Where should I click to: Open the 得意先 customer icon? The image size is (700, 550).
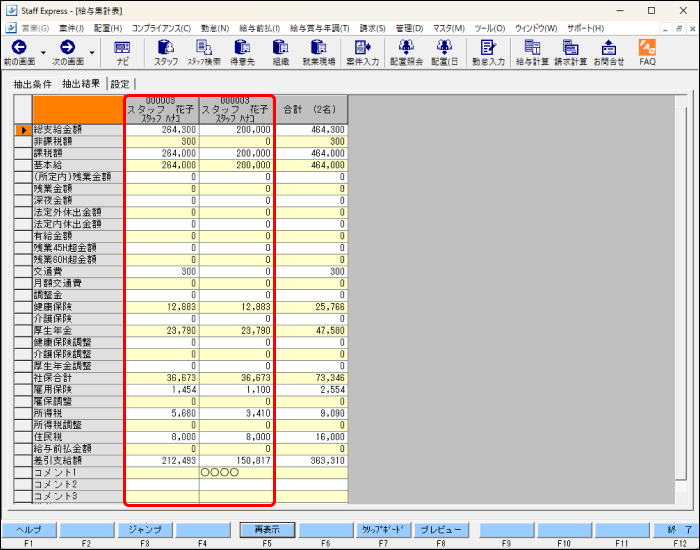coord(242,52)
